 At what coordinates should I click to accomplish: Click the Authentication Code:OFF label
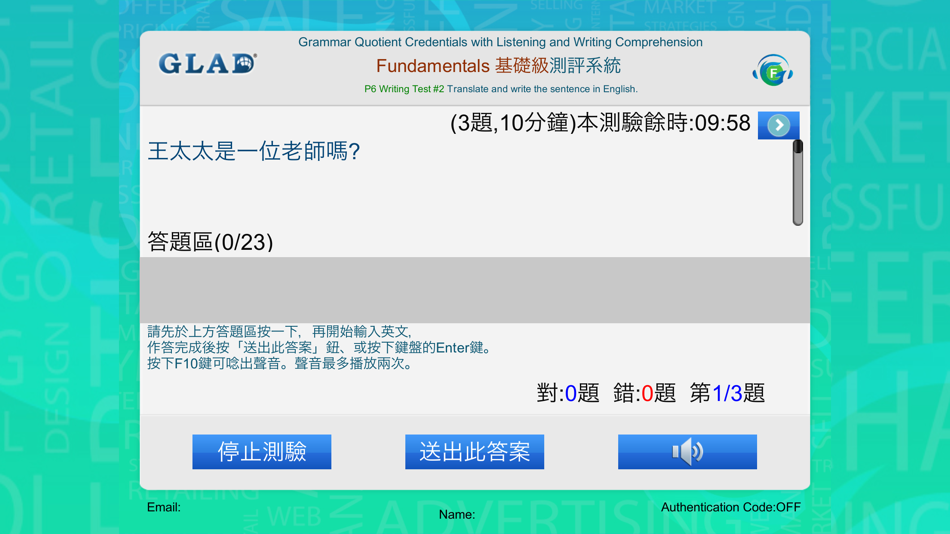tap(731, 507)
